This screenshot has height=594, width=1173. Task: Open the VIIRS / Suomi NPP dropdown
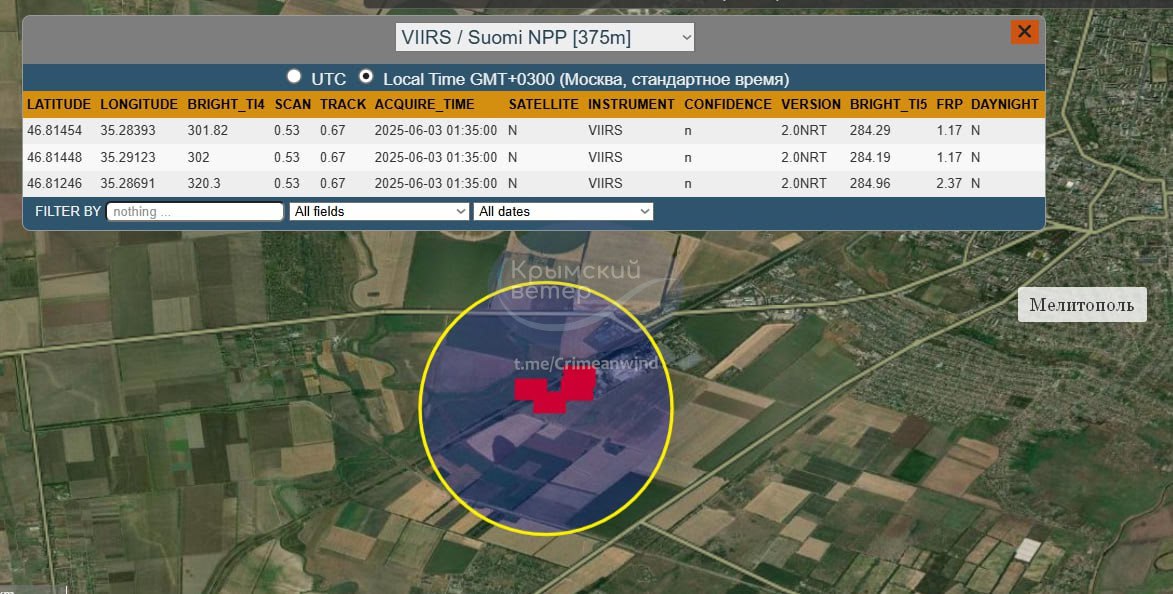545,38
